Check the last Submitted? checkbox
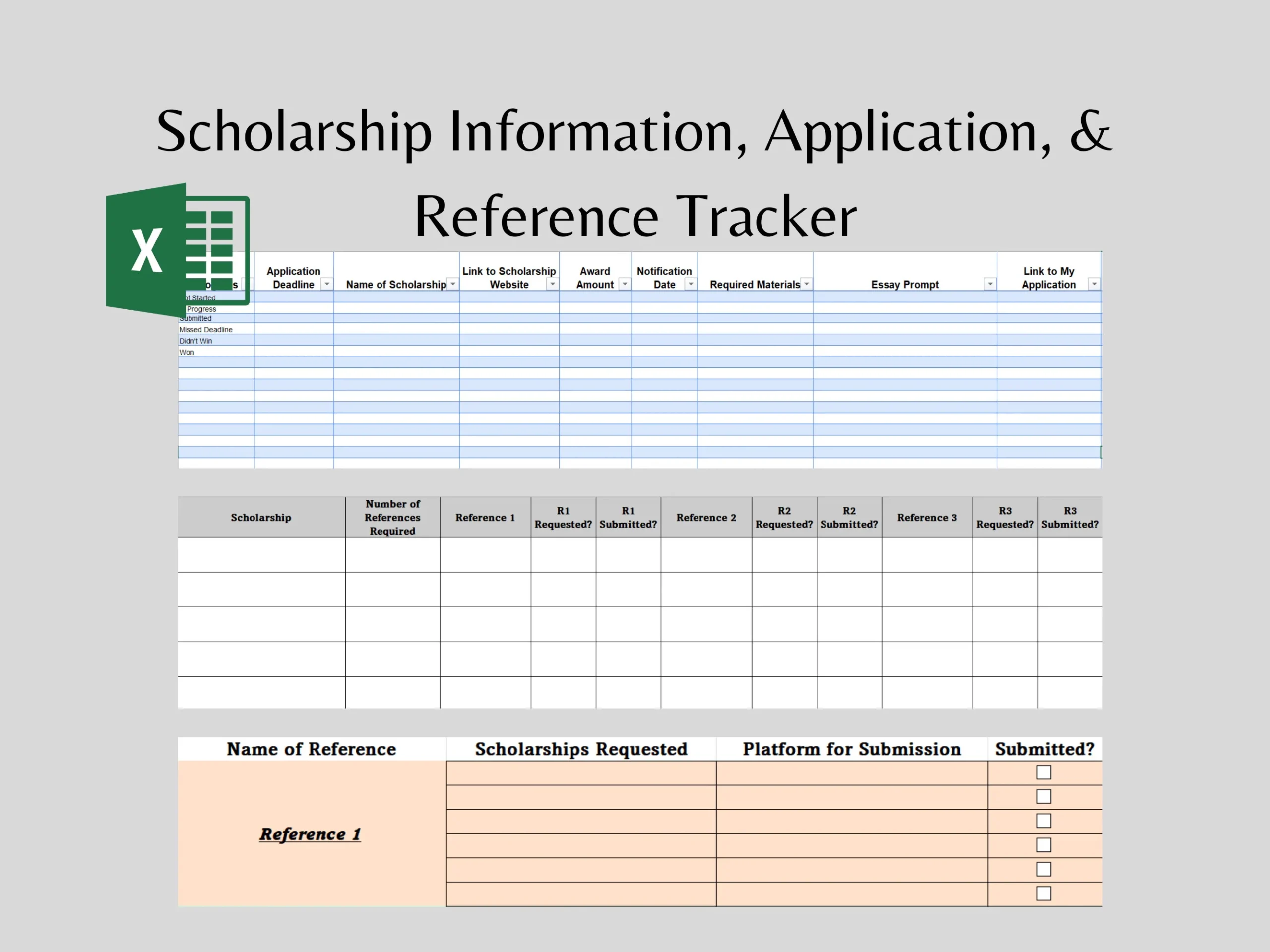This screenshot has height=952, width=1270. (x=1043, y=893)
